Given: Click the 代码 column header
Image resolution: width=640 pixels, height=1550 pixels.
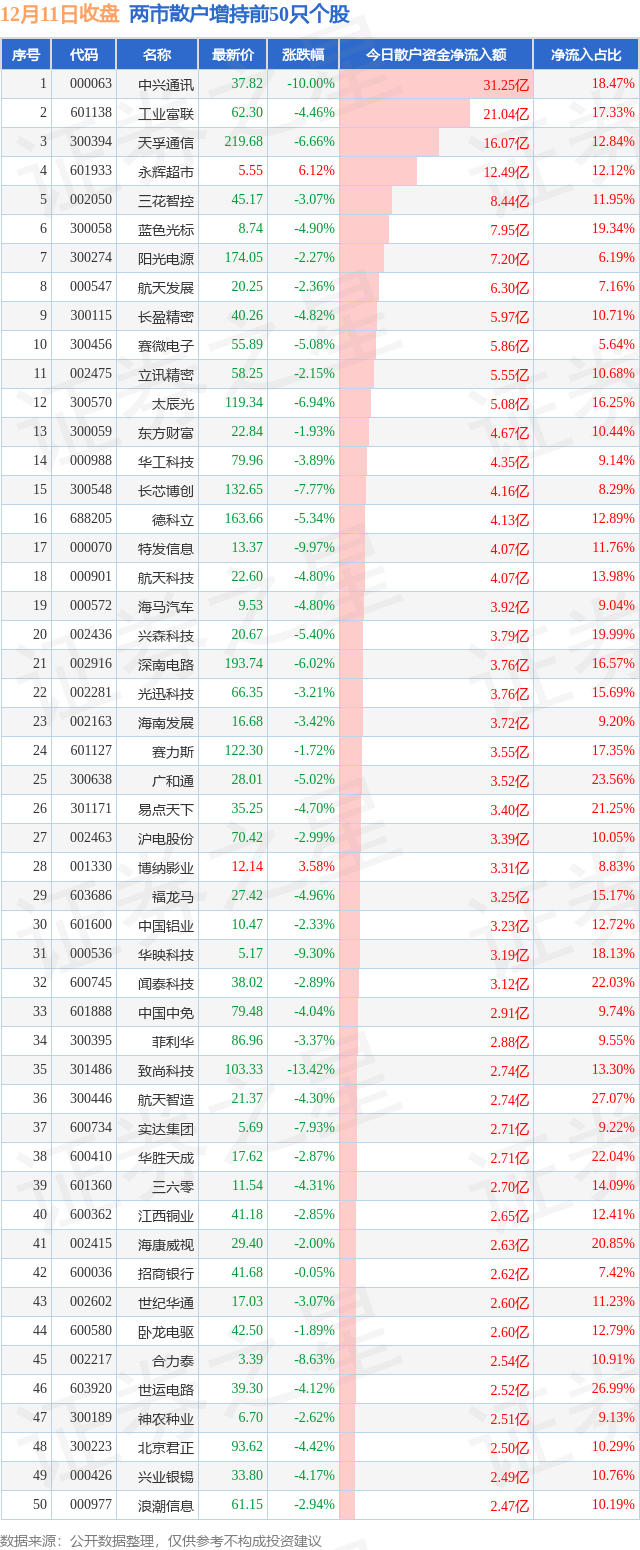Looking at the screenshot, I should pyautogui.click(x=84, y=54).
